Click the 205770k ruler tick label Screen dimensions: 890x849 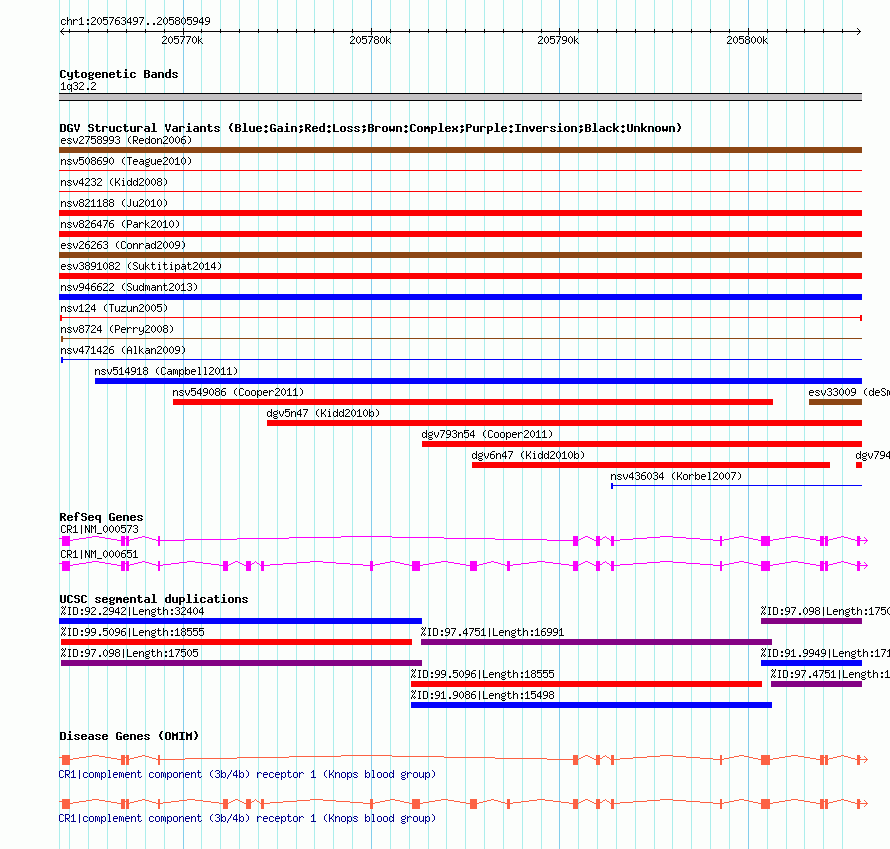pos(182,40)
